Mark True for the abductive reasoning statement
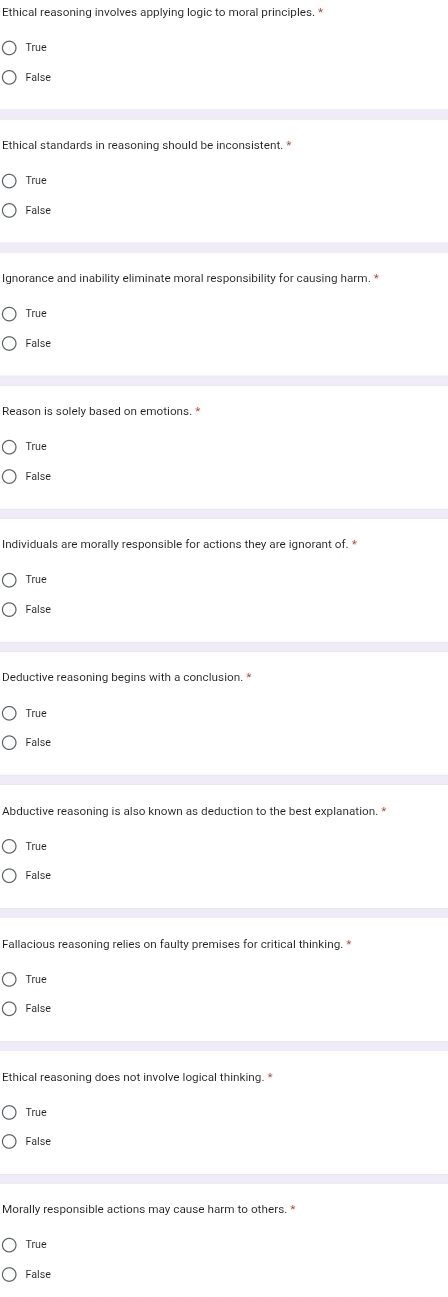 coord(10,847)
